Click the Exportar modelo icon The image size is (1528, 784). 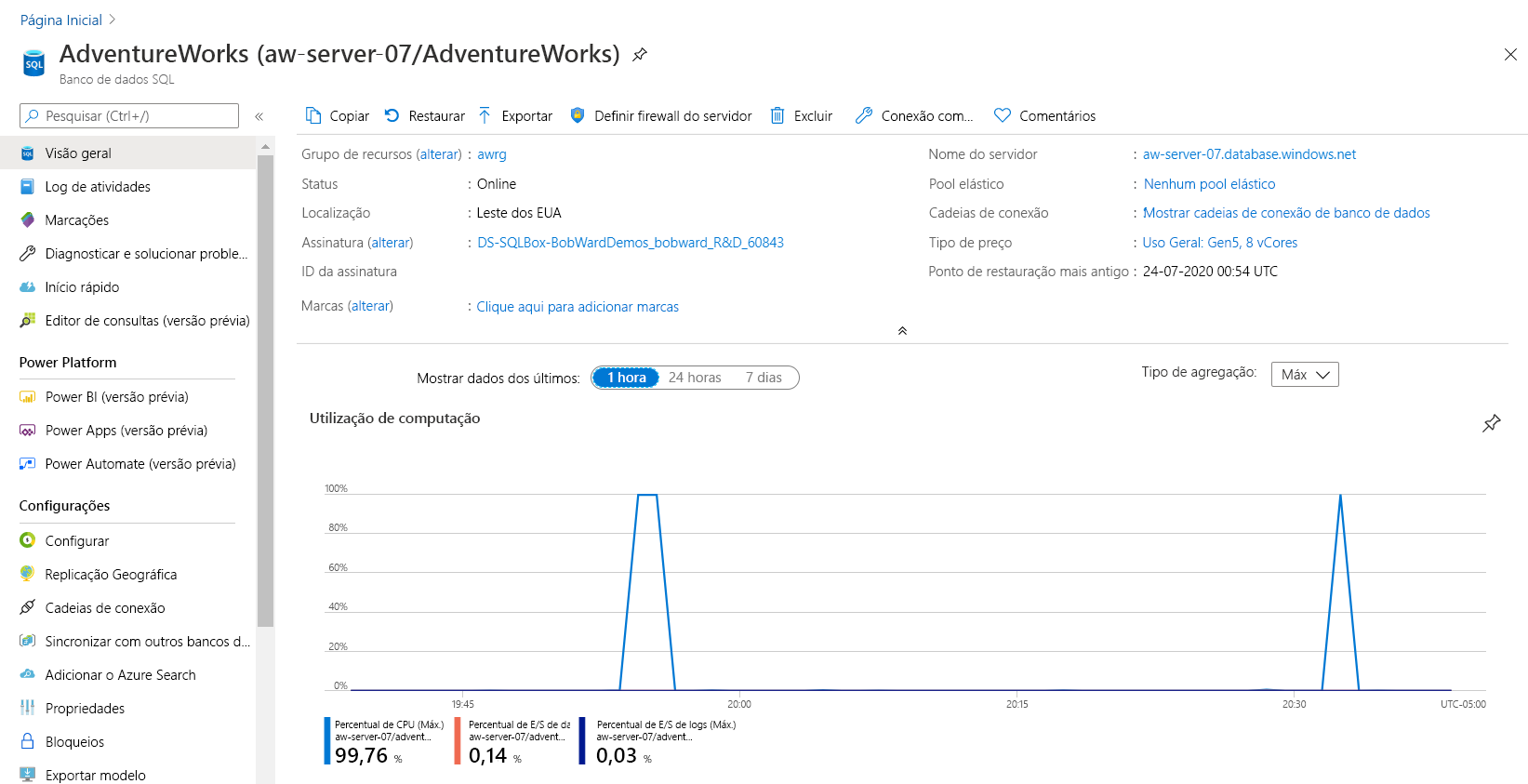pyautogui.click(x=28, y=775)
